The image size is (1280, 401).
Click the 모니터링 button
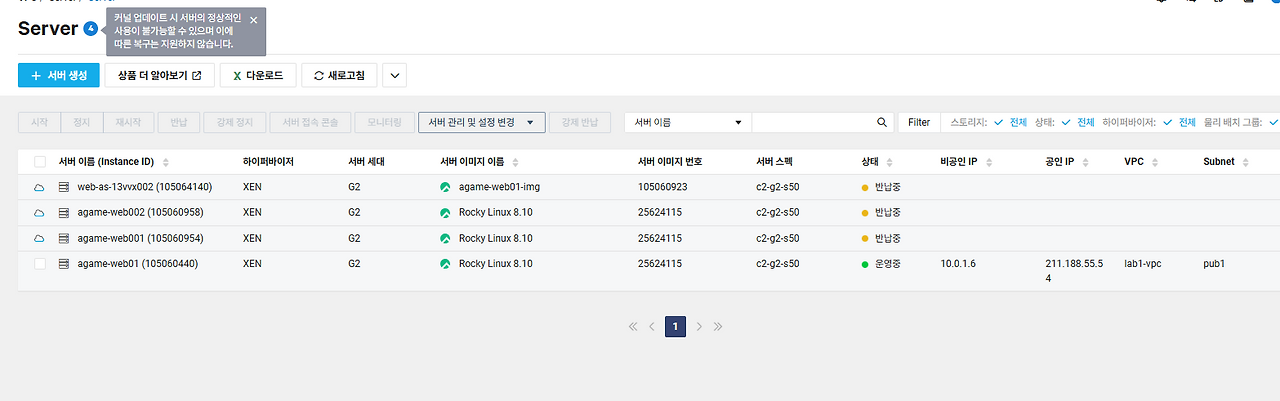pos(383,122)
